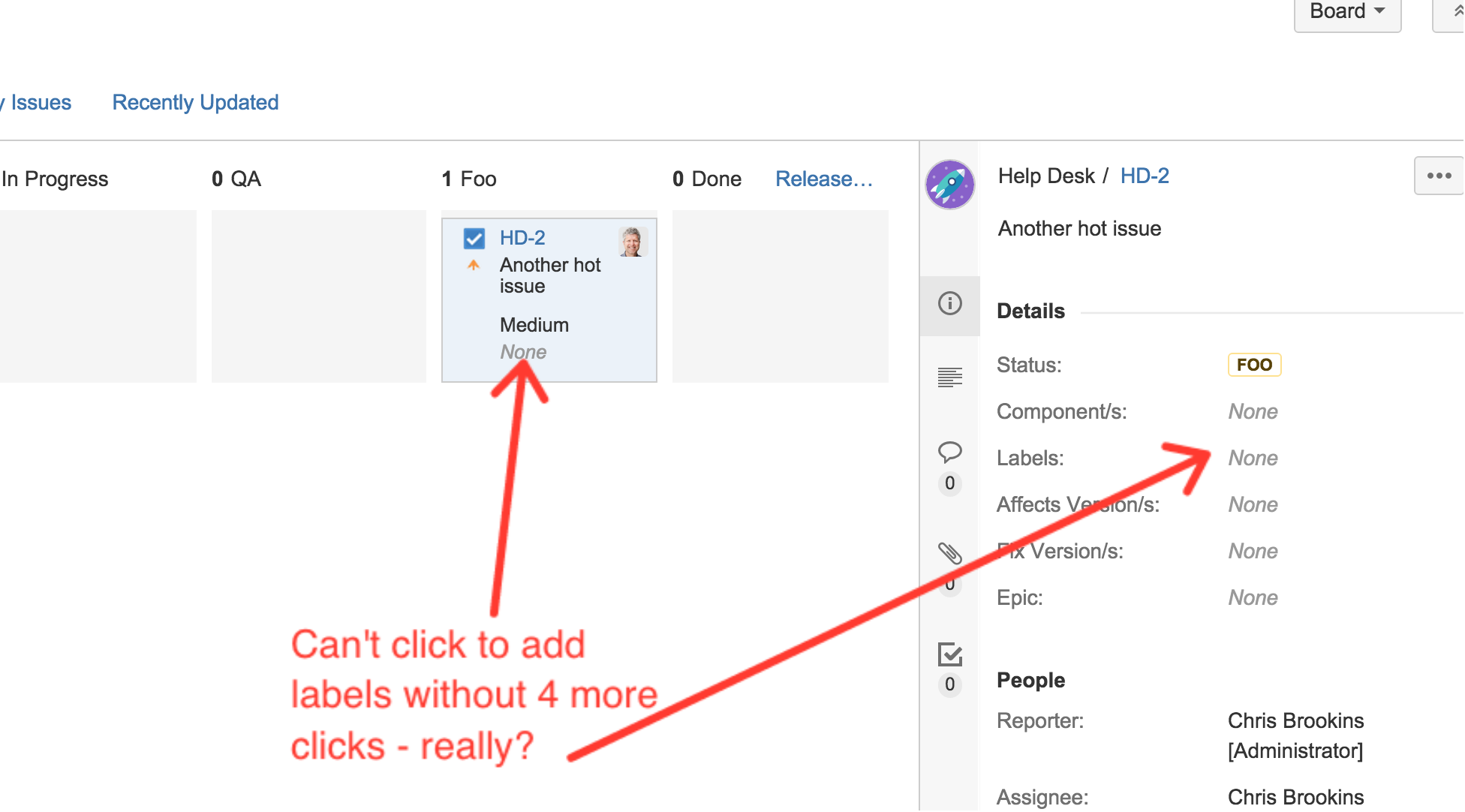
Task: Select the Recently Updated quick filter
Action: click(195, 102)
